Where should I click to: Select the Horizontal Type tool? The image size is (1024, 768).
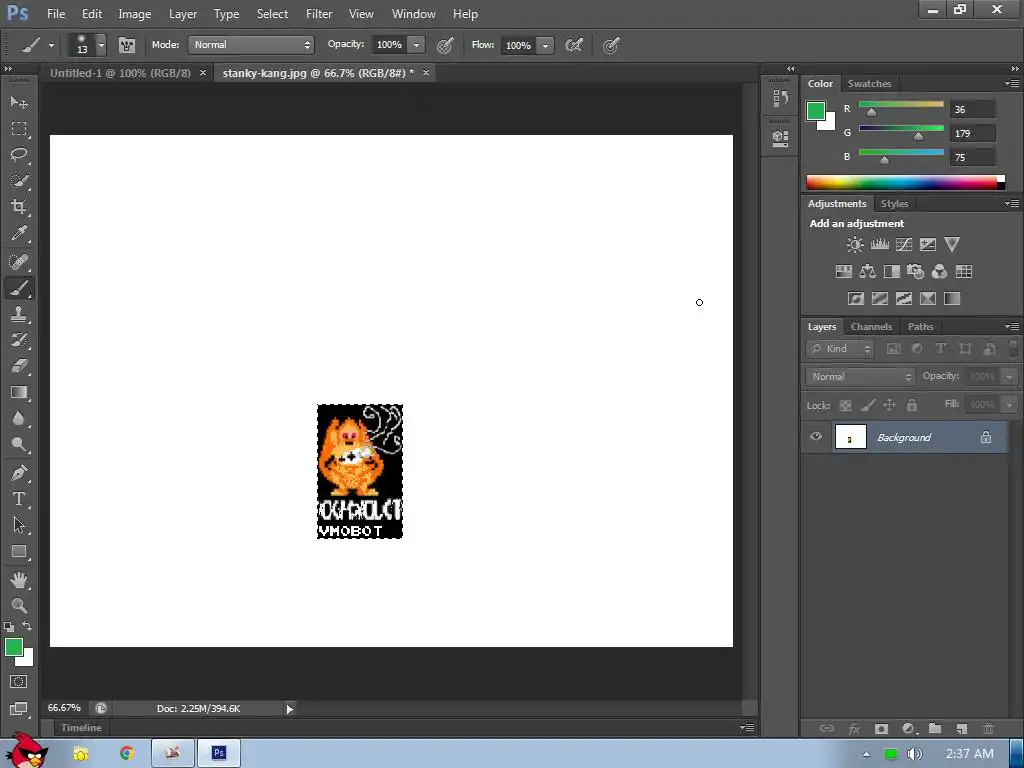19,499
